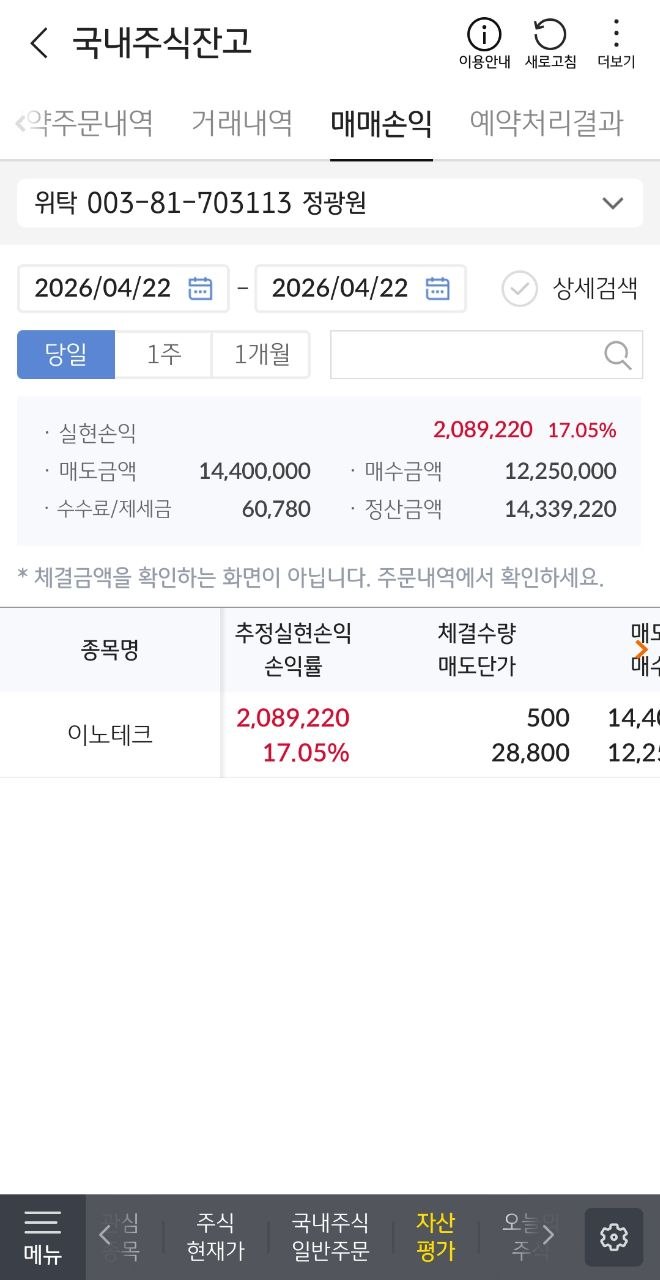The image size is (660, 1280).
Task: Tap the search magnifier icon
Action: 618,354
